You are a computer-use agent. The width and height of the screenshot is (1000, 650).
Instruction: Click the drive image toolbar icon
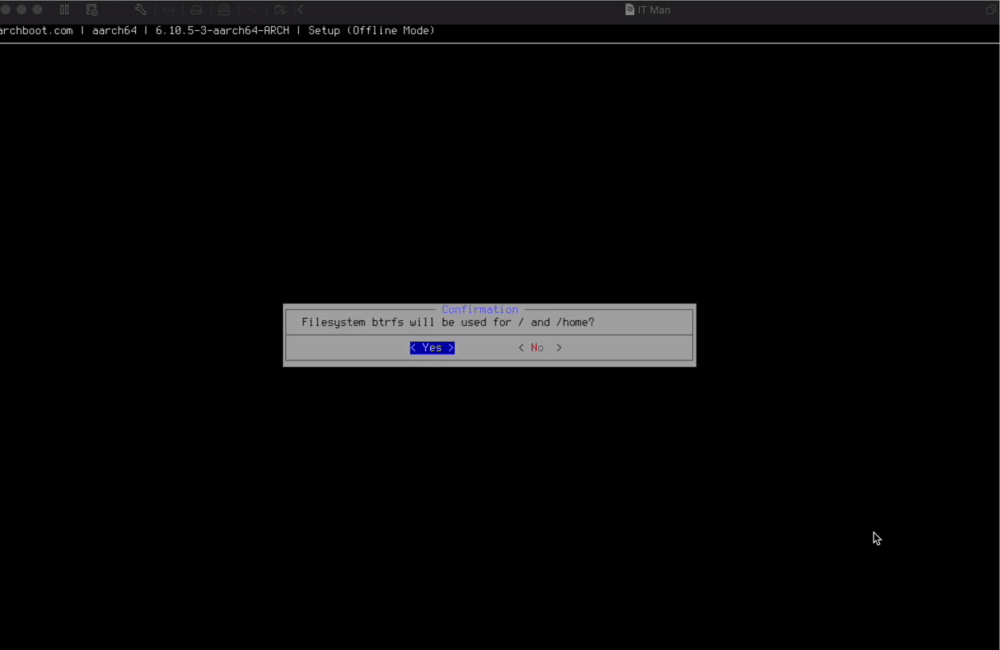[x=196, y=9]
